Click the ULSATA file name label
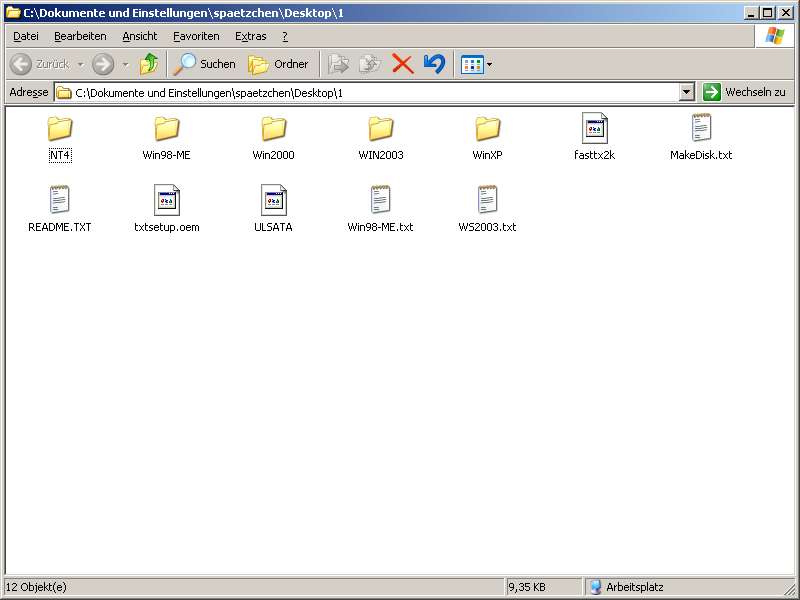 273,227
